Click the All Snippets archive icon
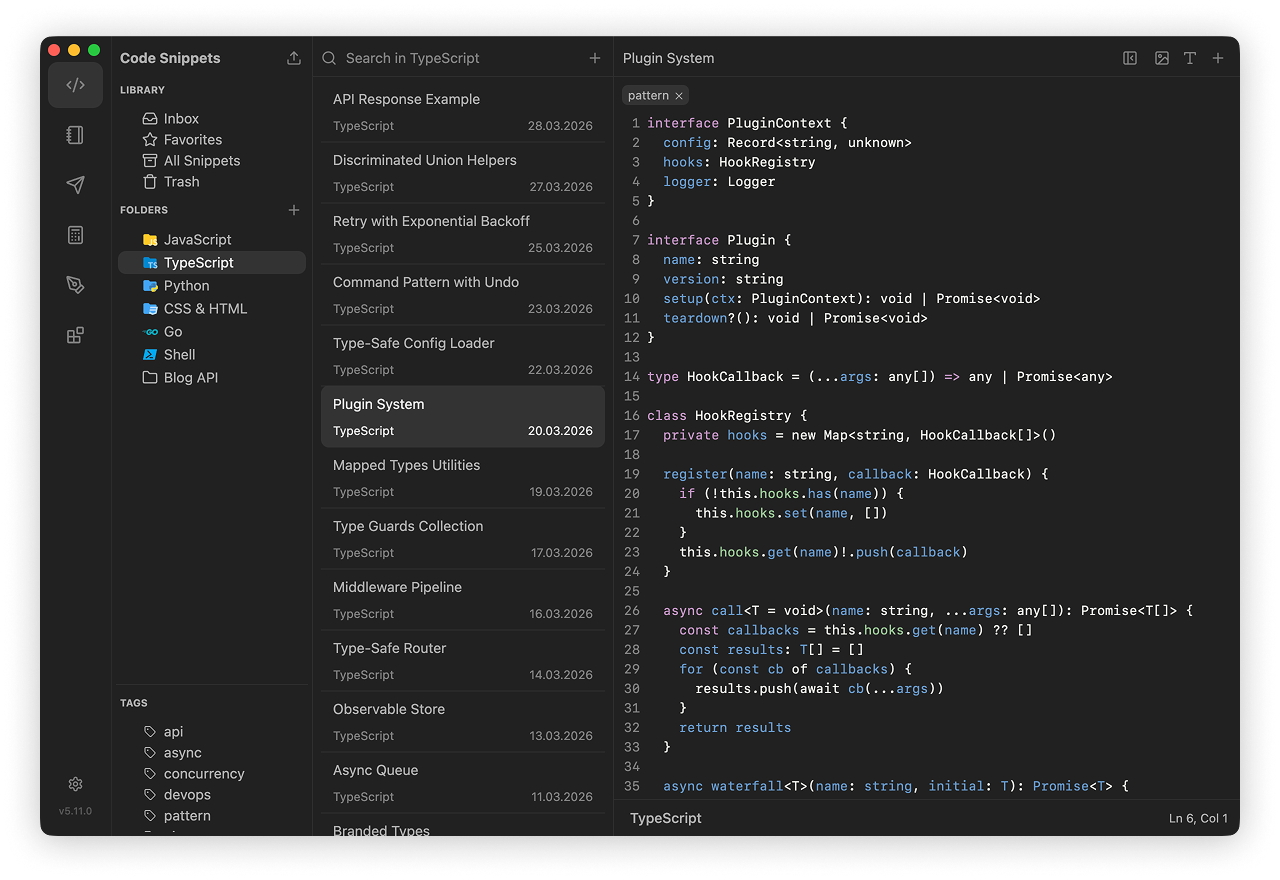The width and height of the screenshot is (1280, 880). pos(150,161)
